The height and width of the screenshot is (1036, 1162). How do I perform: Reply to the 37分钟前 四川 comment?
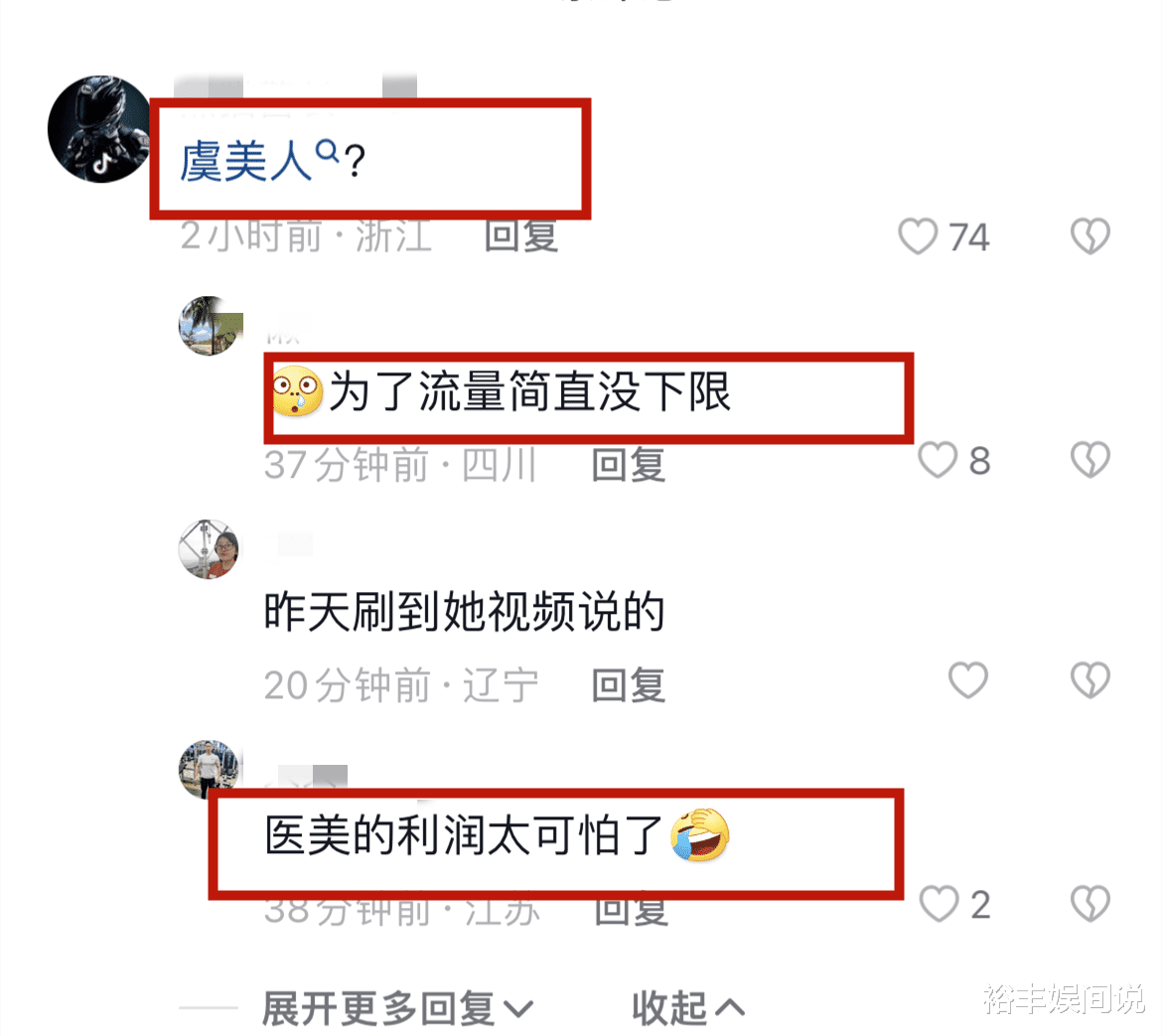click(628, 466)
